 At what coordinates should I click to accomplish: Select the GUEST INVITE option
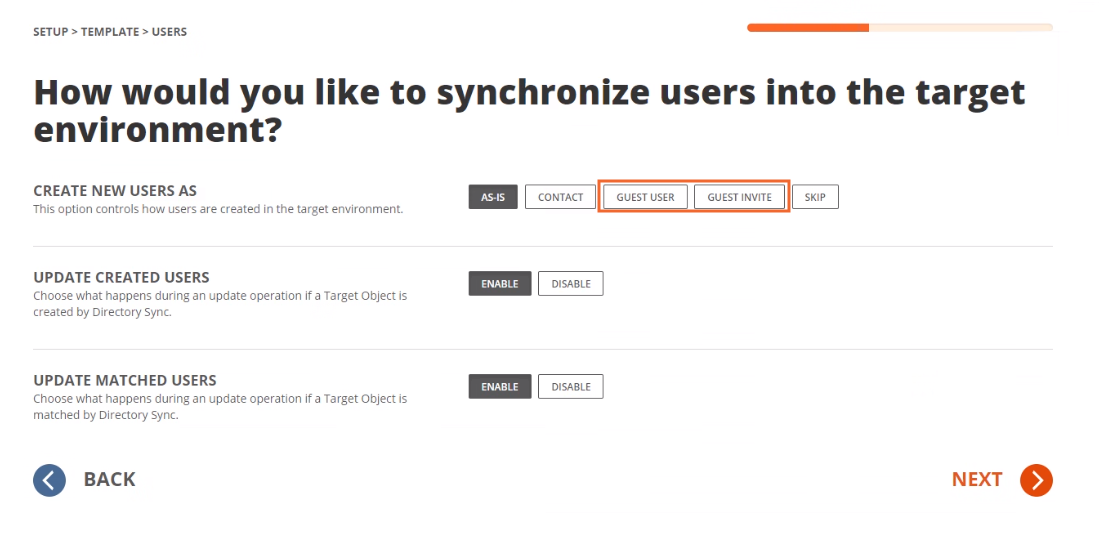tap(739, 197)
